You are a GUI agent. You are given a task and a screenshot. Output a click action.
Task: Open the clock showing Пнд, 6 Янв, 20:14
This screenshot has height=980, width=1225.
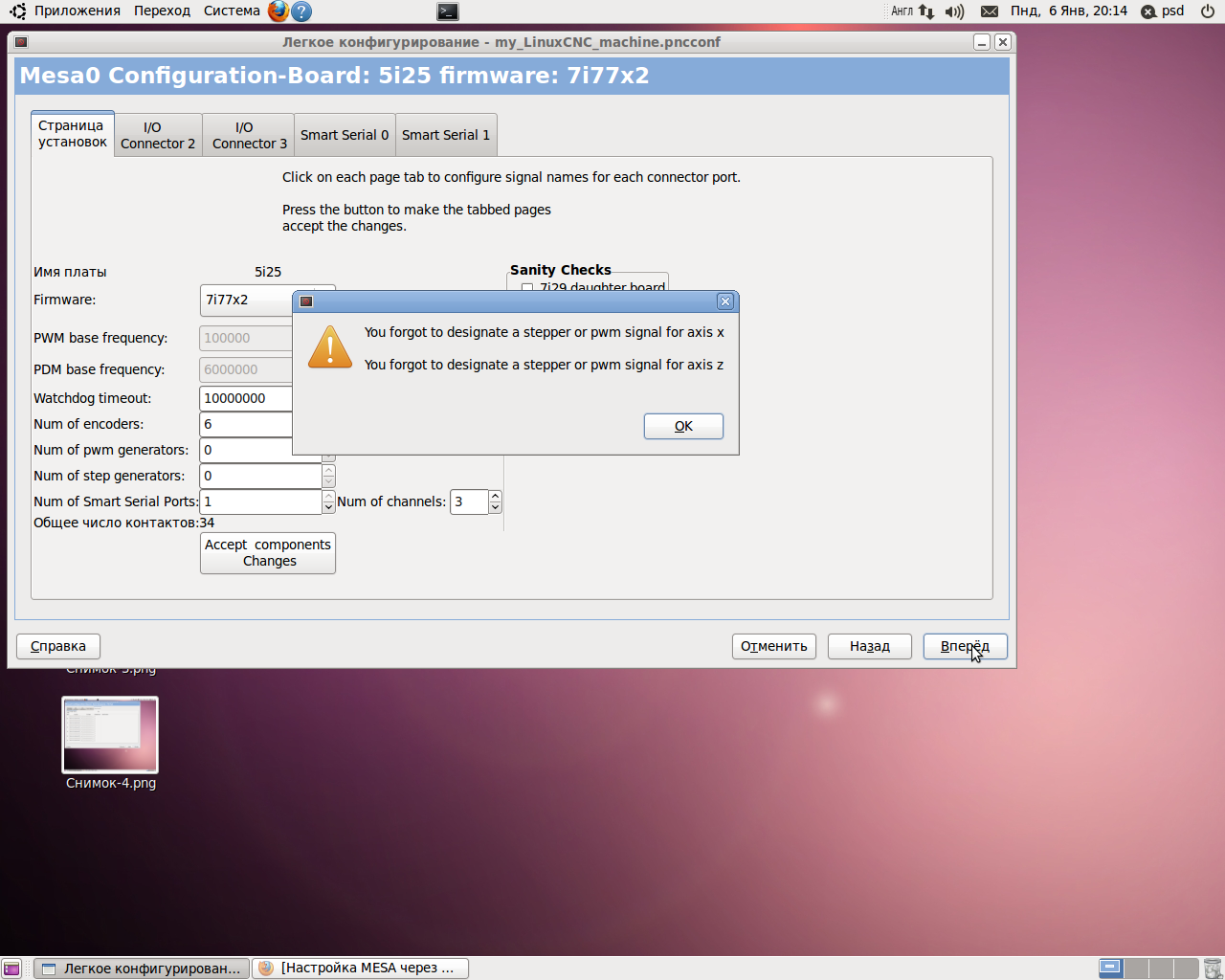pyautogui.click(x=1069, y=11)
